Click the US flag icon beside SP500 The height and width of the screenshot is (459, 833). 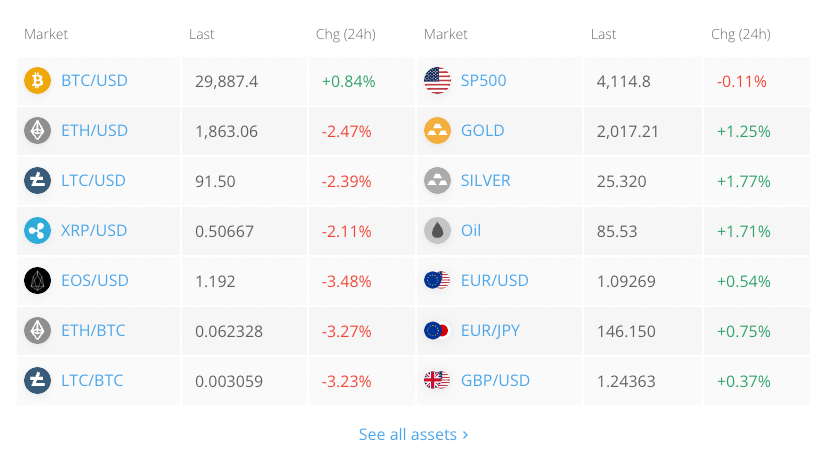pos(437,81)
